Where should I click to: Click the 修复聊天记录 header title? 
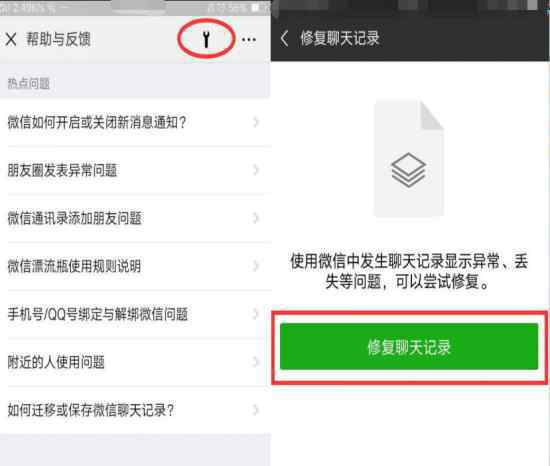pyautogui.click(x=340, y=38)
